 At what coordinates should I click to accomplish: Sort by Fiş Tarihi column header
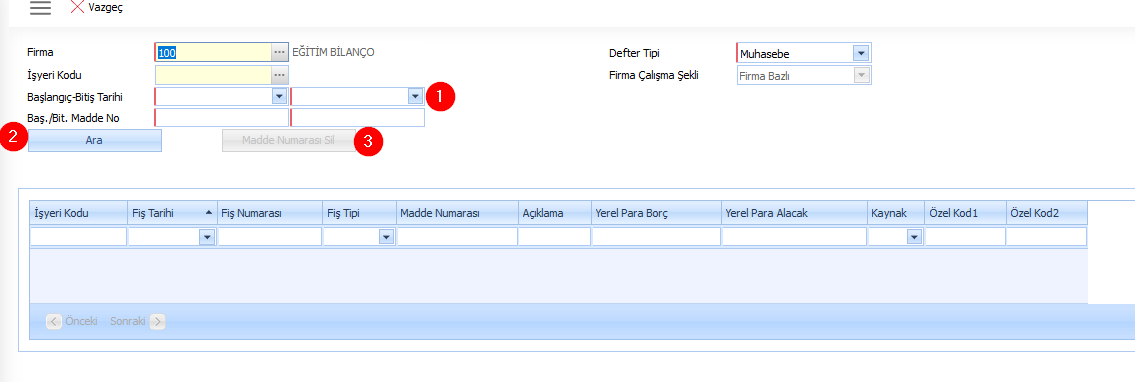(172, 213)
